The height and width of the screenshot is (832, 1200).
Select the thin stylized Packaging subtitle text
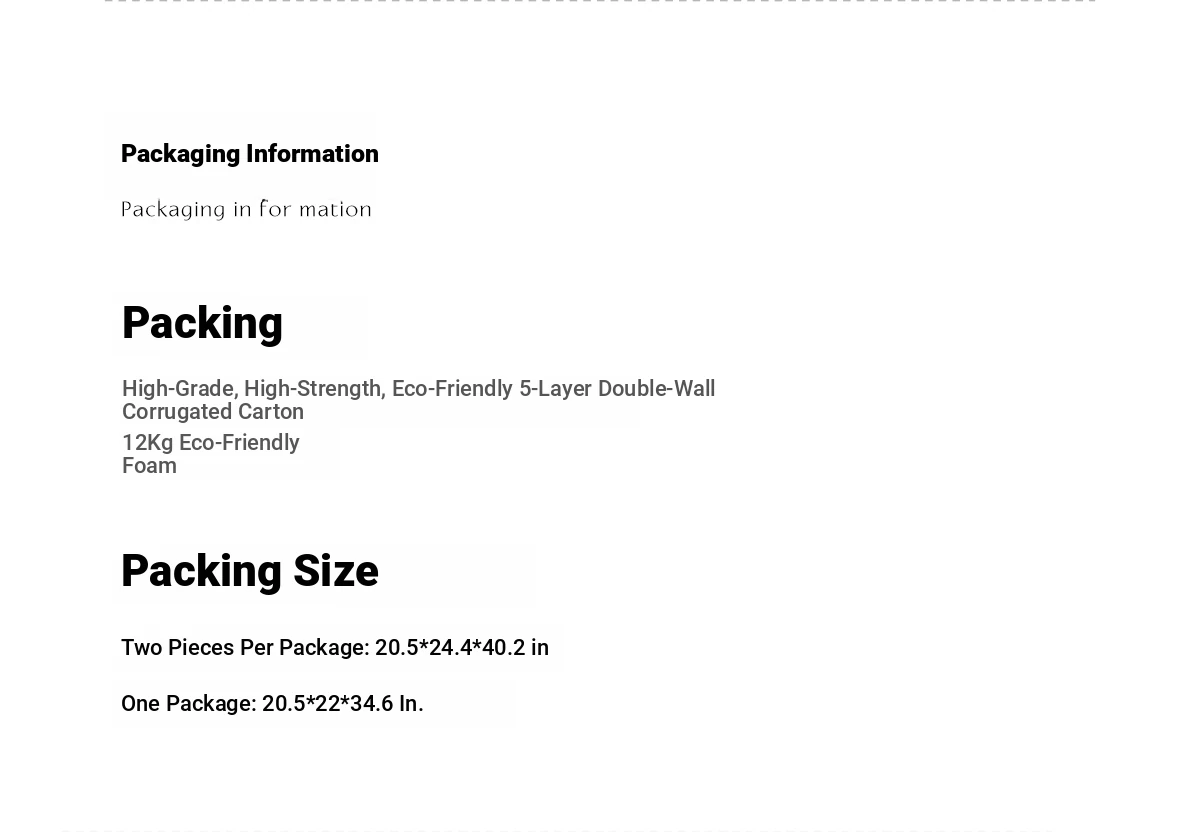pyautogui.click(x=246, y=209)
